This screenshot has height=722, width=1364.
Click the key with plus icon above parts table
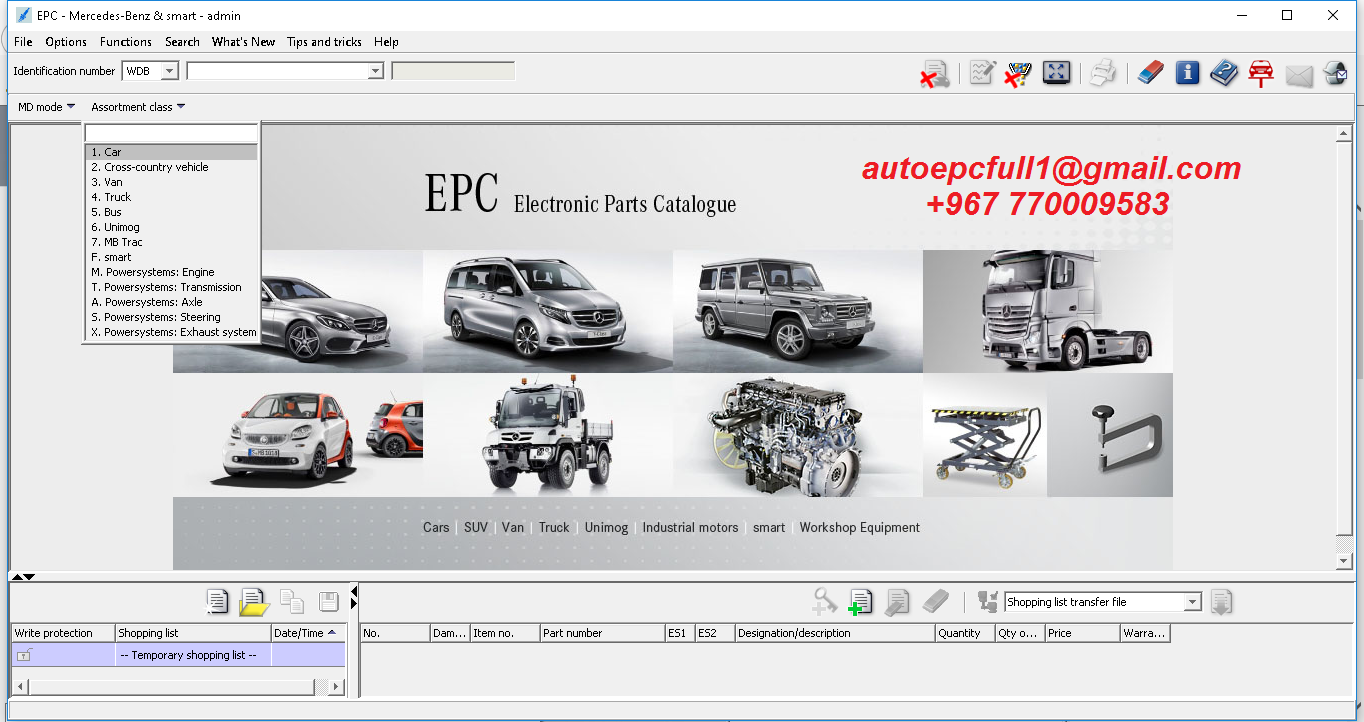[824, 601]
